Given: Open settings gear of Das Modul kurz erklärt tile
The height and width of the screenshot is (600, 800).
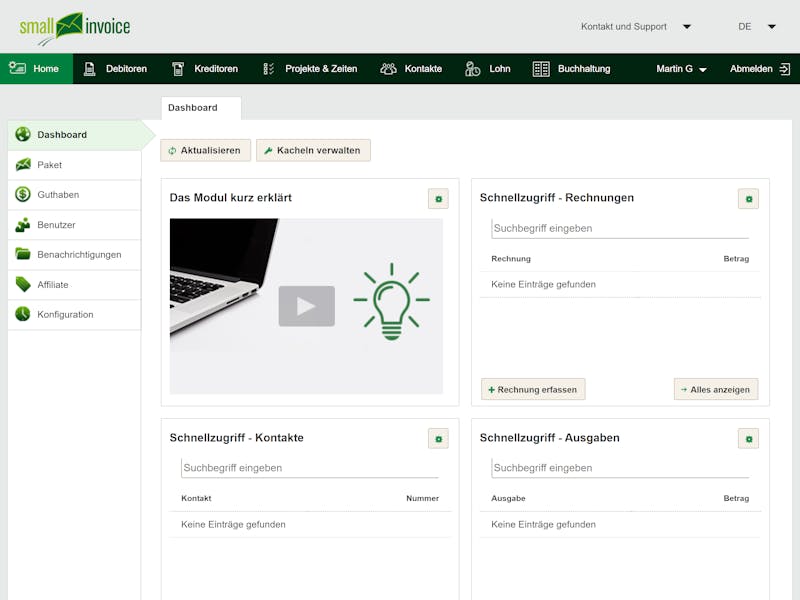Looking at the screenshot, I should pos(438,199).
